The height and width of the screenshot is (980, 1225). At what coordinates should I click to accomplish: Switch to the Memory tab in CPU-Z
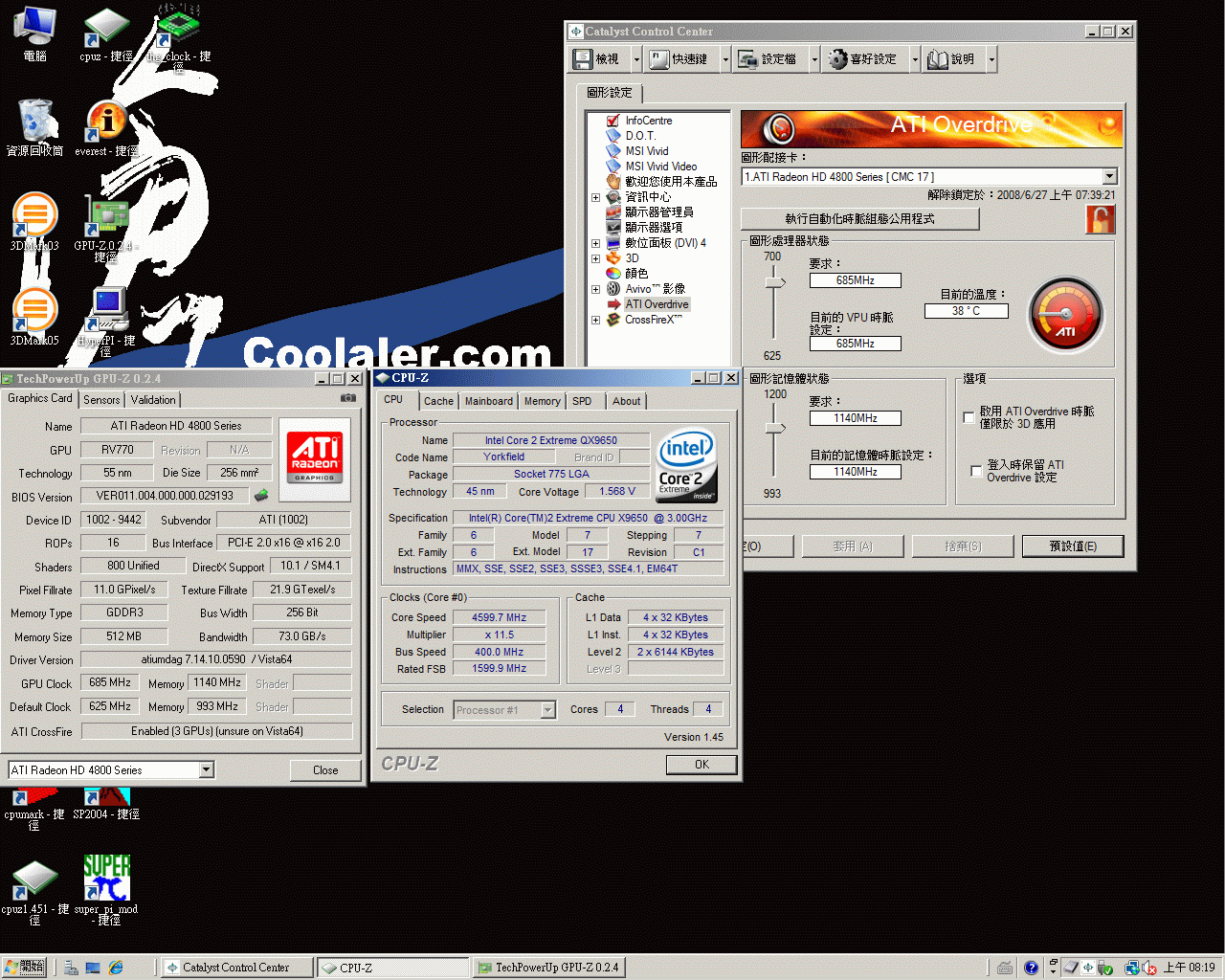[x=542, y=401]
